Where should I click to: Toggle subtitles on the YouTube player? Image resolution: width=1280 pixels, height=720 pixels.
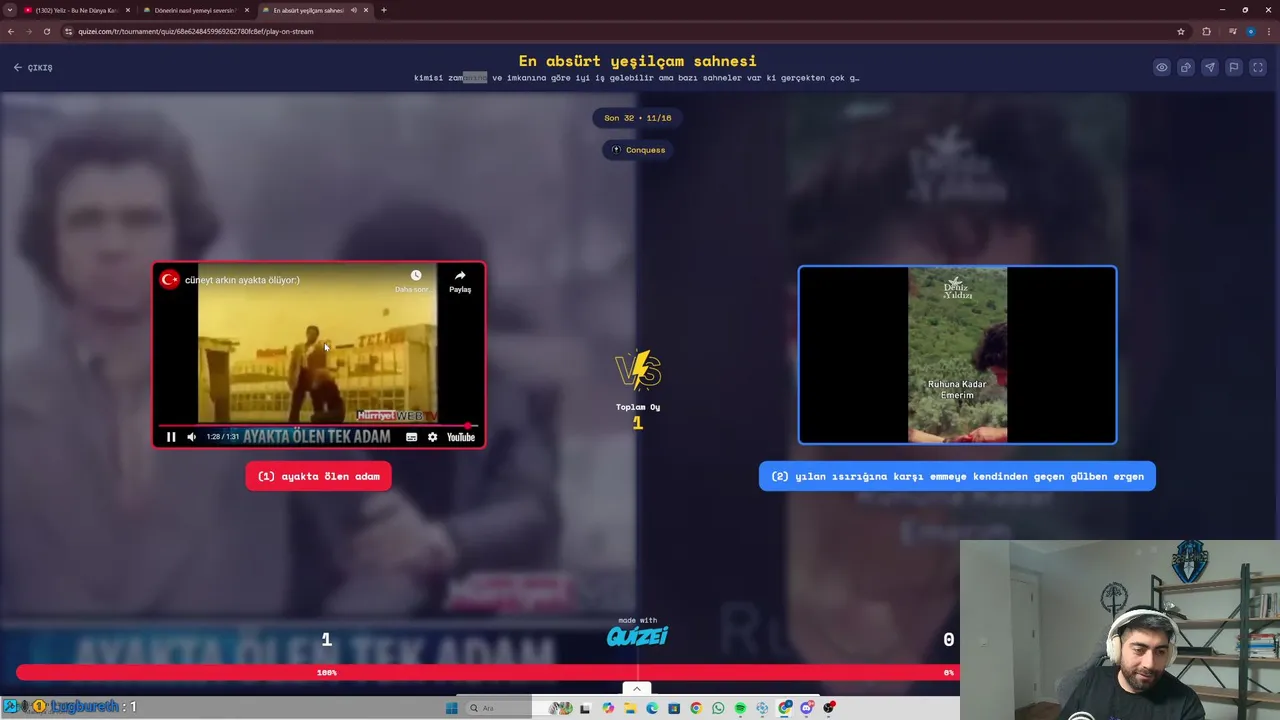pos(411,437)
